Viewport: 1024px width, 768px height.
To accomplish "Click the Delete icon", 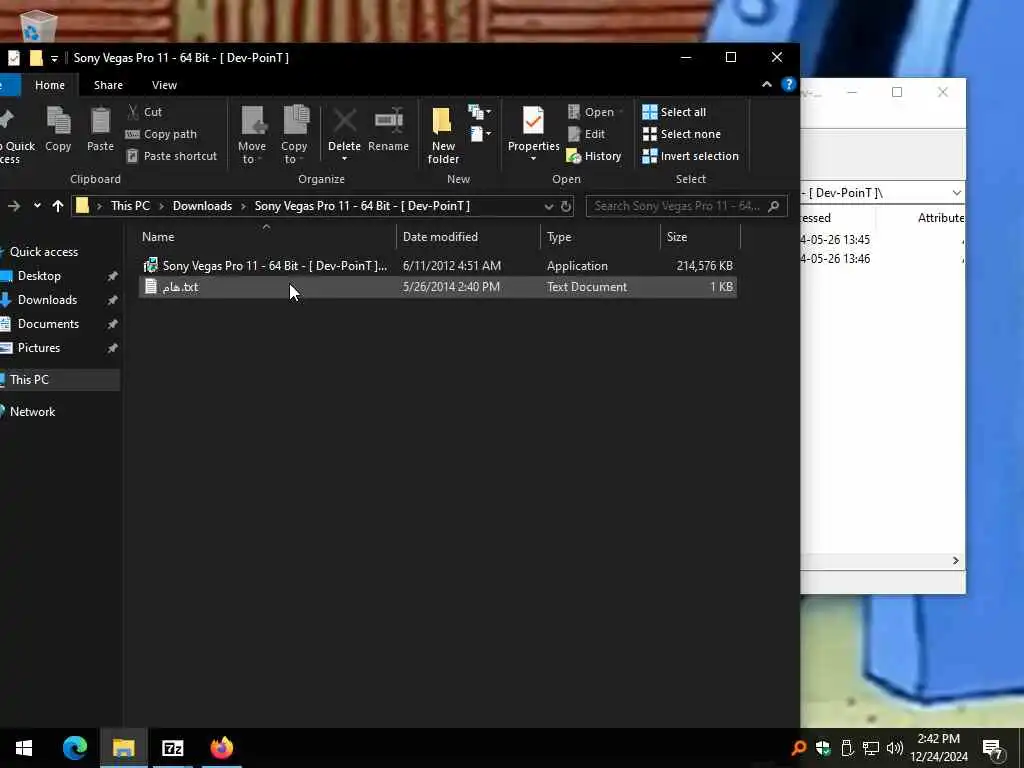I will [x=344, y=121].
